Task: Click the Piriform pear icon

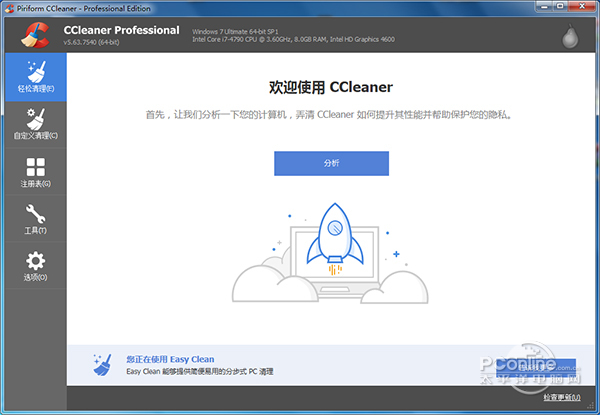Action: point(570,36)
